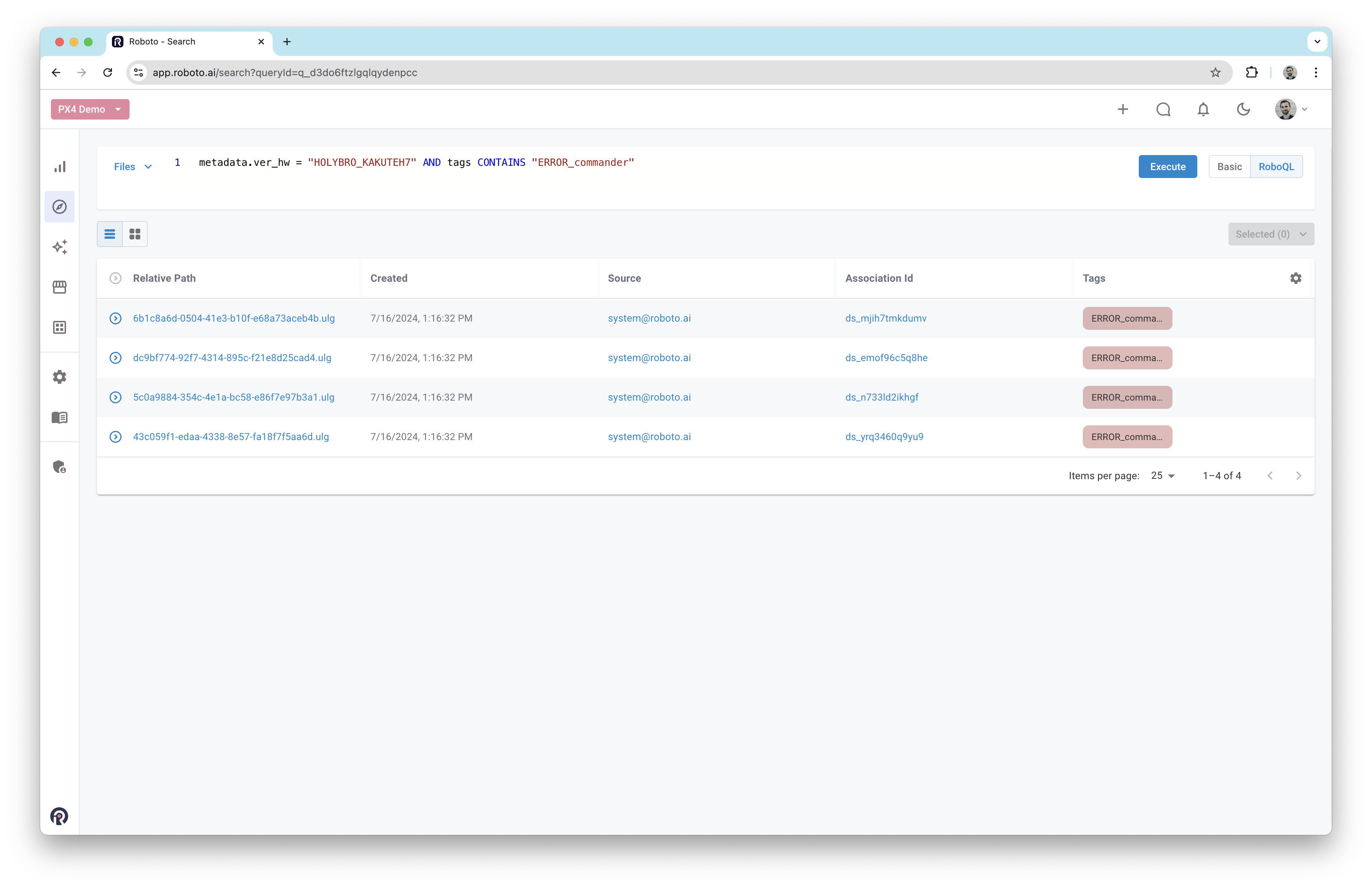The width and height of the screenshot is (1372, 888).
Task: Click the table column settings gear
Action: (x=1295, y=279)
